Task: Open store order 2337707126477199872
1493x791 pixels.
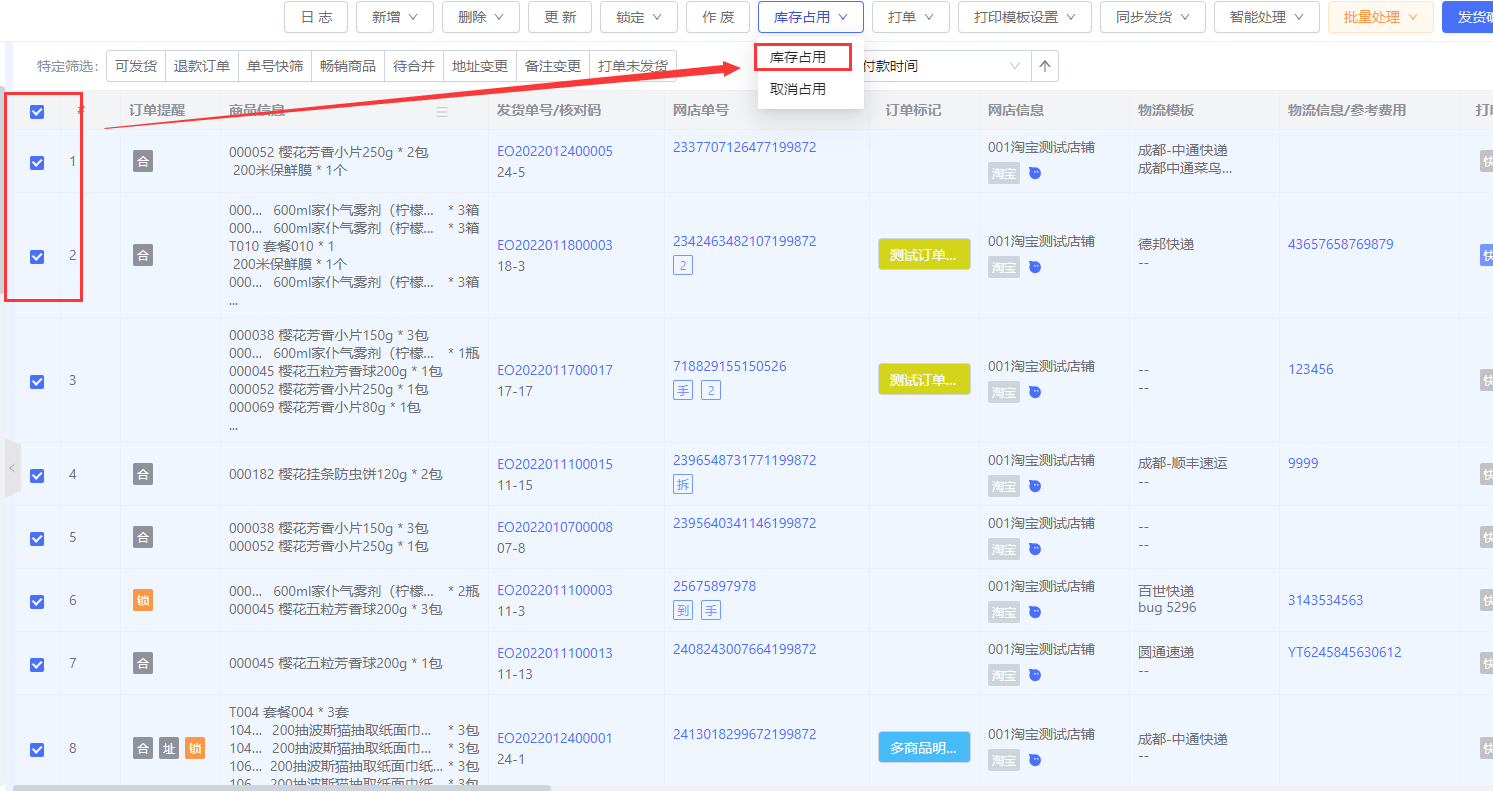Action: [x=744, y=147]
